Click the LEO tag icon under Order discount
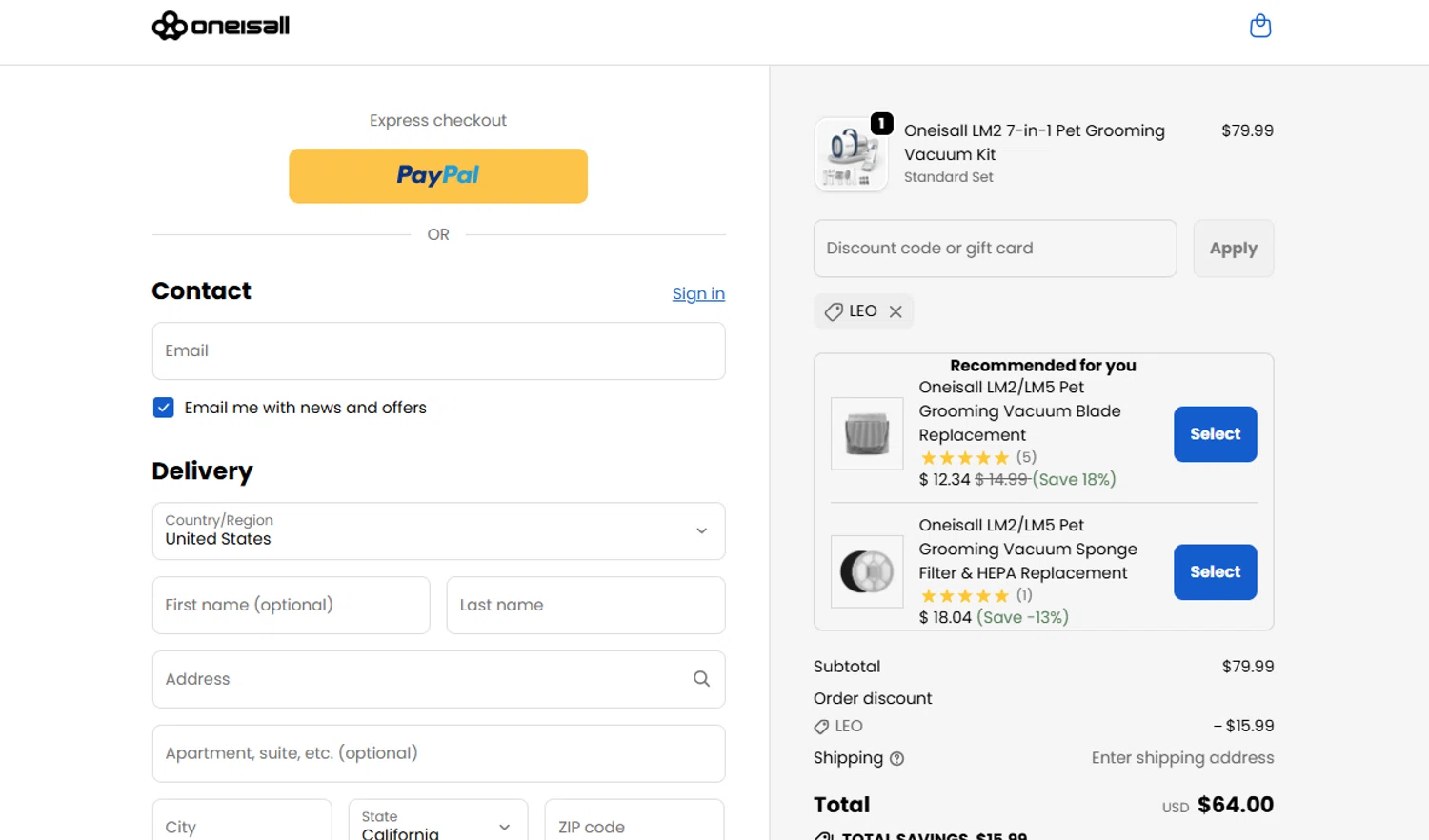The image size is (1429, 840). (x=821, y=728)
